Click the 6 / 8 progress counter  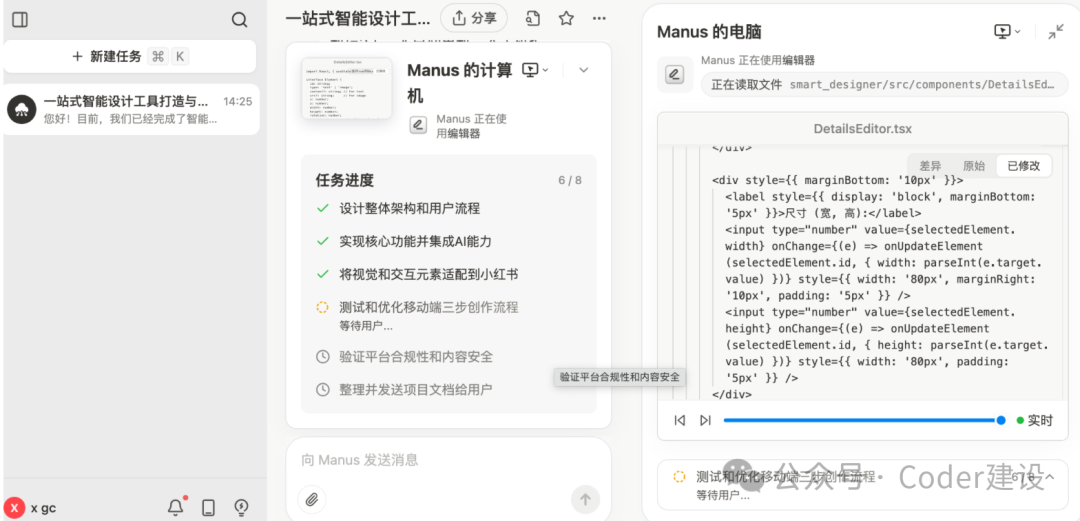[570, 181]
